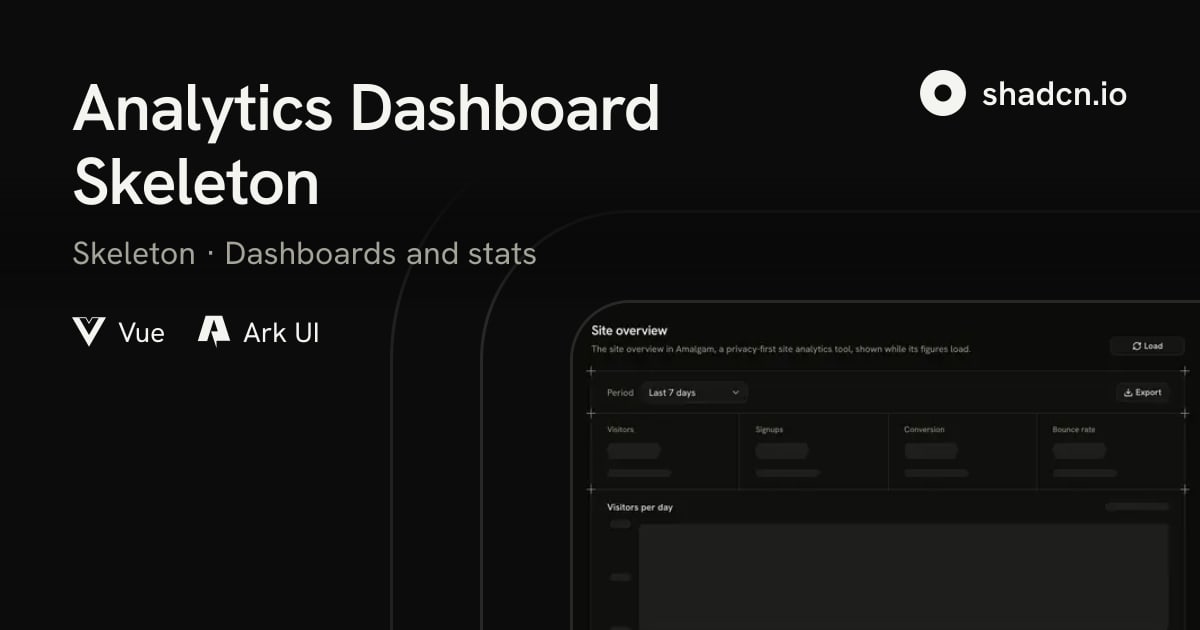1200x630 pixels.
Task: Click the Vue logo icon
Action: pyautogui.click(x=89, y=332)
